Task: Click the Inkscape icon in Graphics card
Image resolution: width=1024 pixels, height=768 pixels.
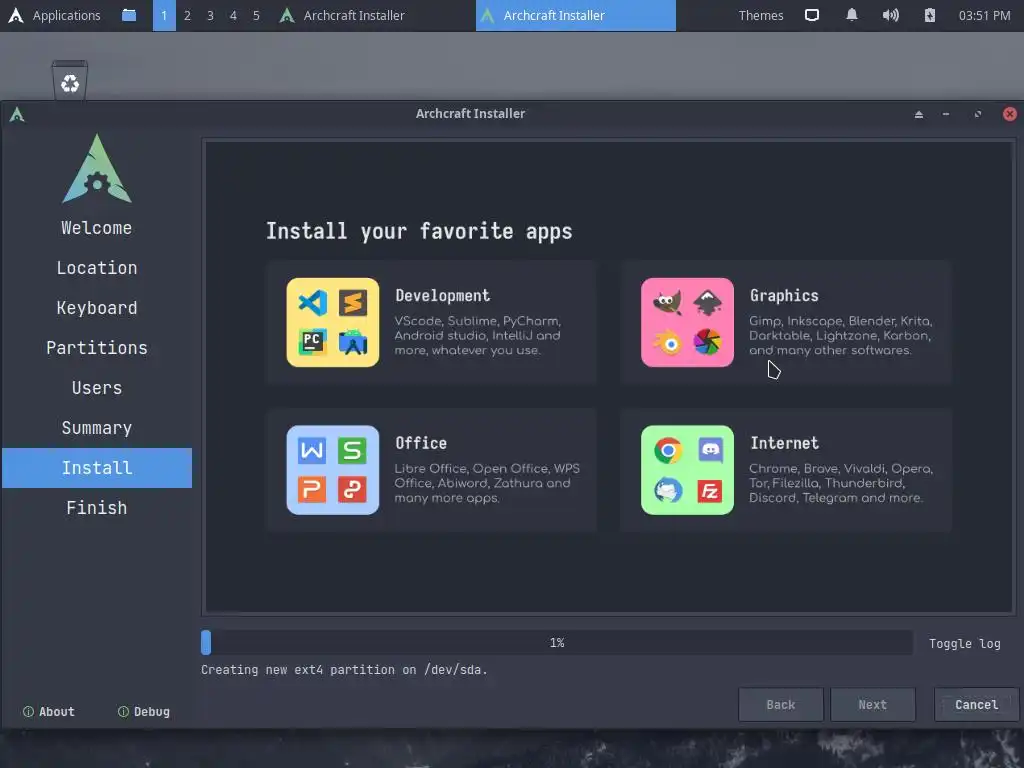Action: 707,303
